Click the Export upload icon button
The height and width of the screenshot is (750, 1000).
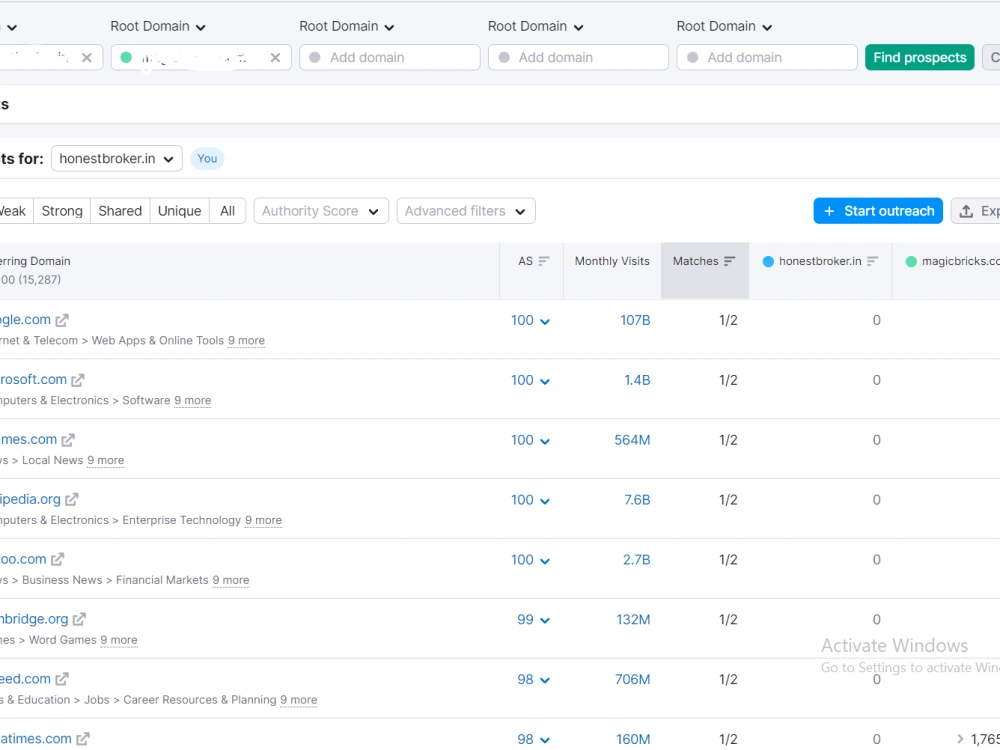point(975,211)
